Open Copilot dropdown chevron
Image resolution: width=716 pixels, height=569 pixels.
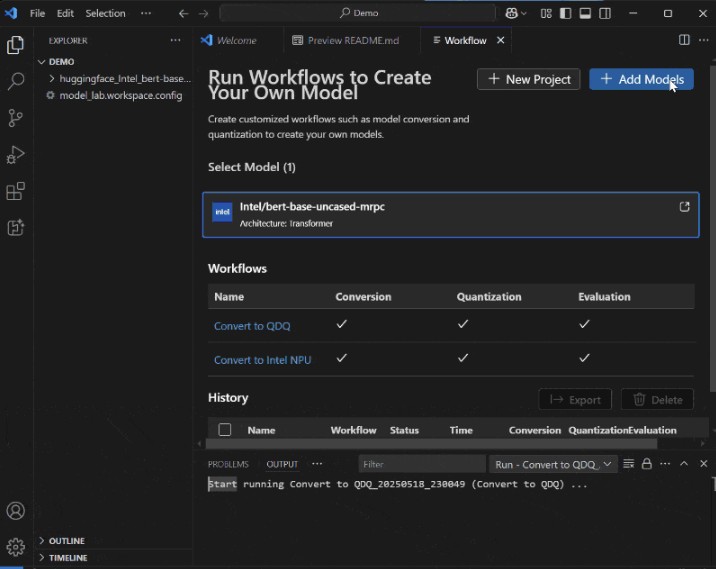tap(524, 14)
